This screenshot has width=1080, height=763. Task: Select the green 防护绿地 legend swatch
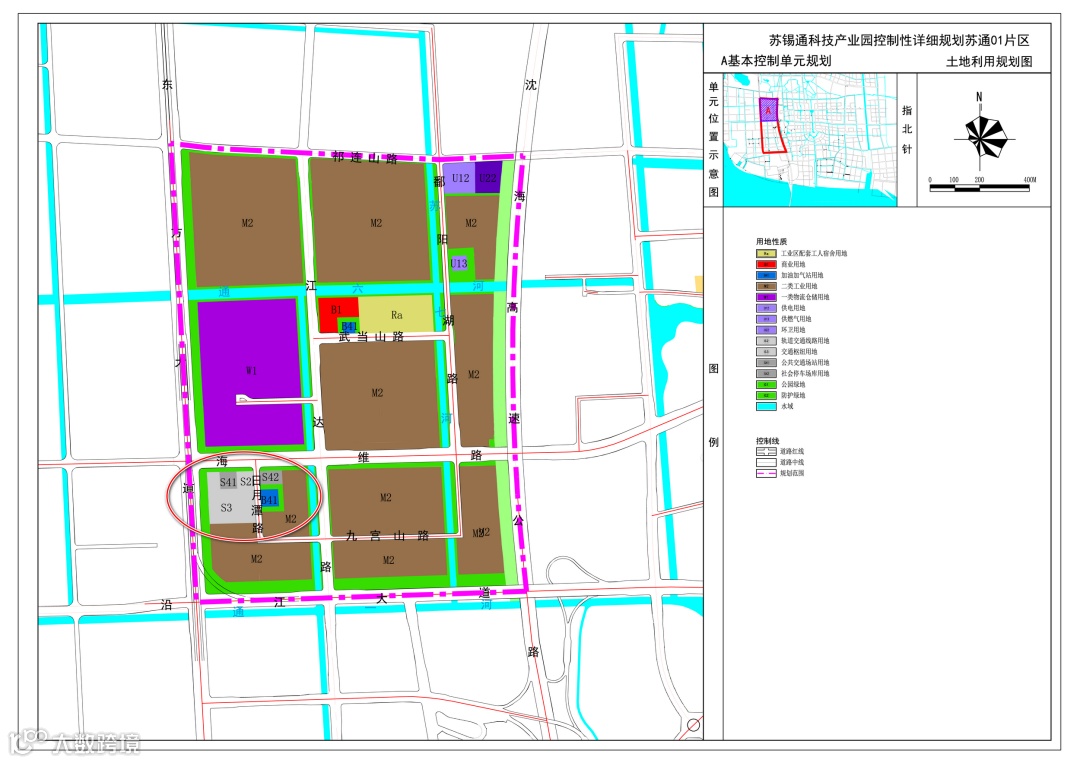(x=766, y=396)
